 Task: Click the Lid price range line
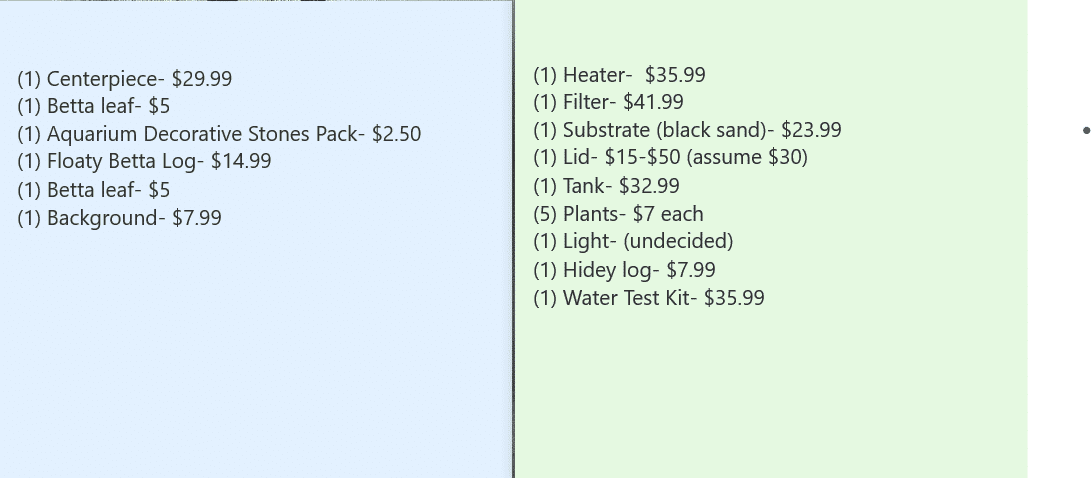tap(670, 157)
